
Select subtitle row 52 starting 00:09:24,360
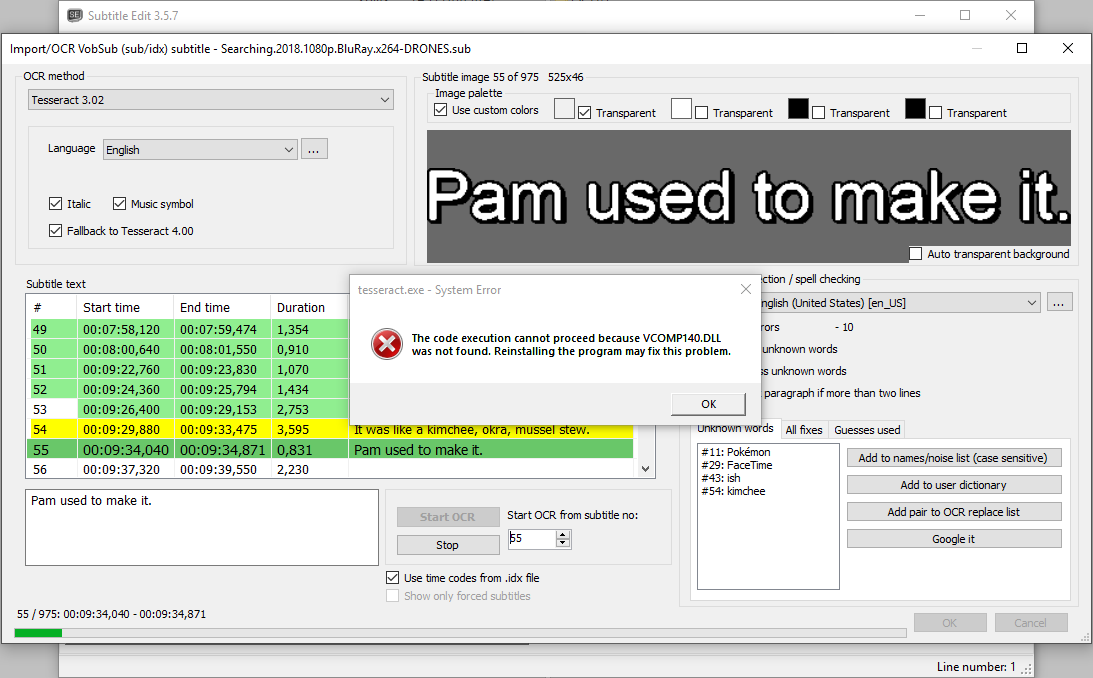(188, 390)
